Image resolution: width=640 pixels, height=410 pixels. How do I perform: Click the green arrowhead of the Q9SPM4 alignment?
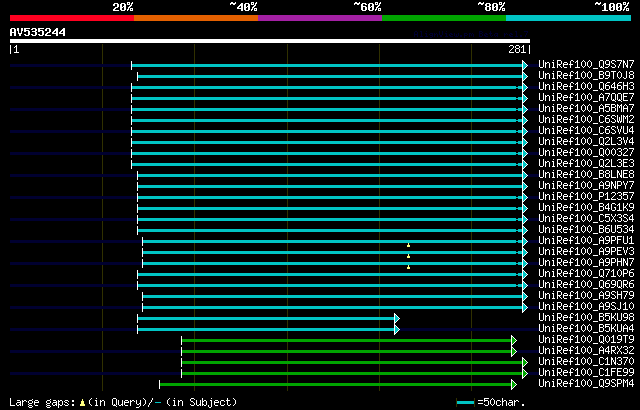point(514,385)
